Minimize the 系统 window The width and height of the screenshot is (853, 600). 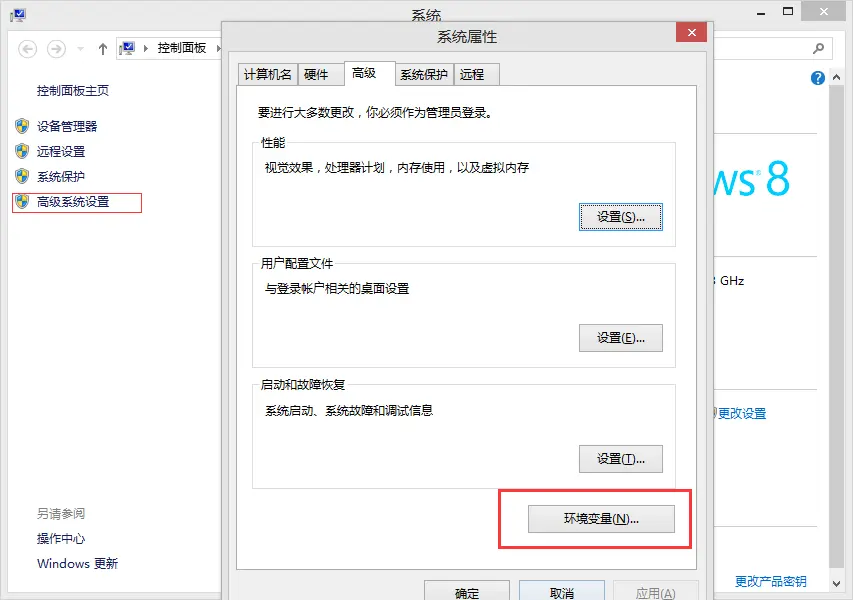(761, 12)
